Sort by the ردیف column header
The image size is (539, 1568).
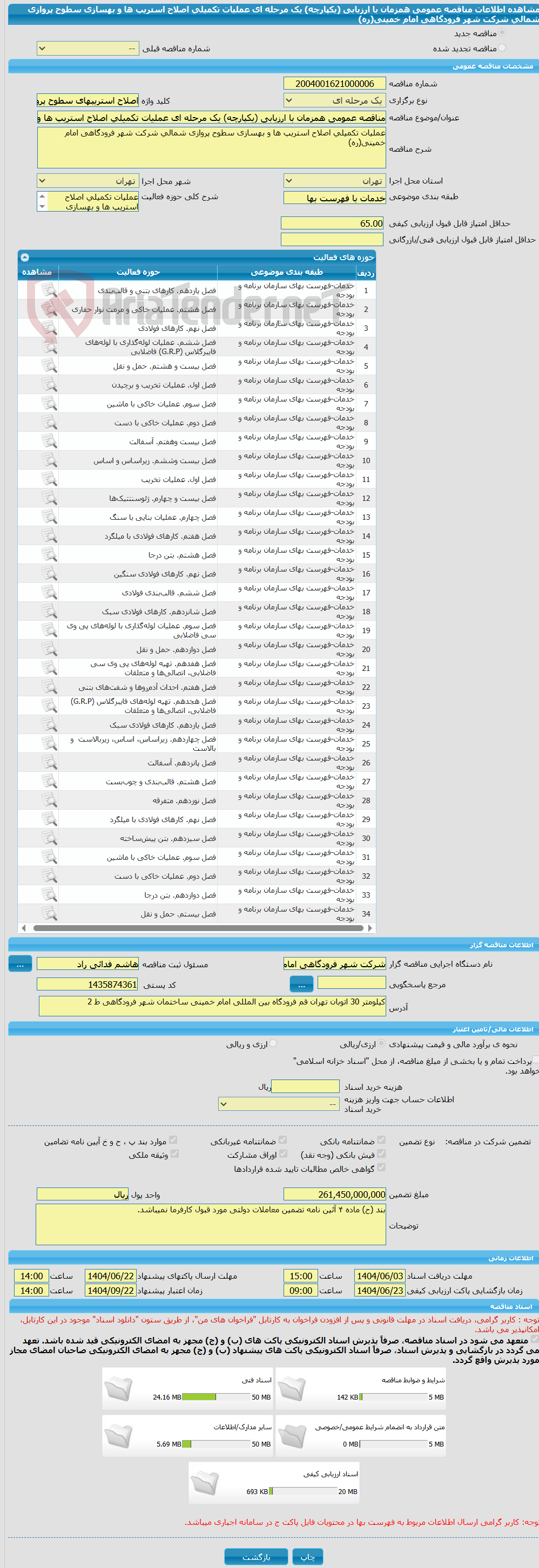click(x=366, y=272)
